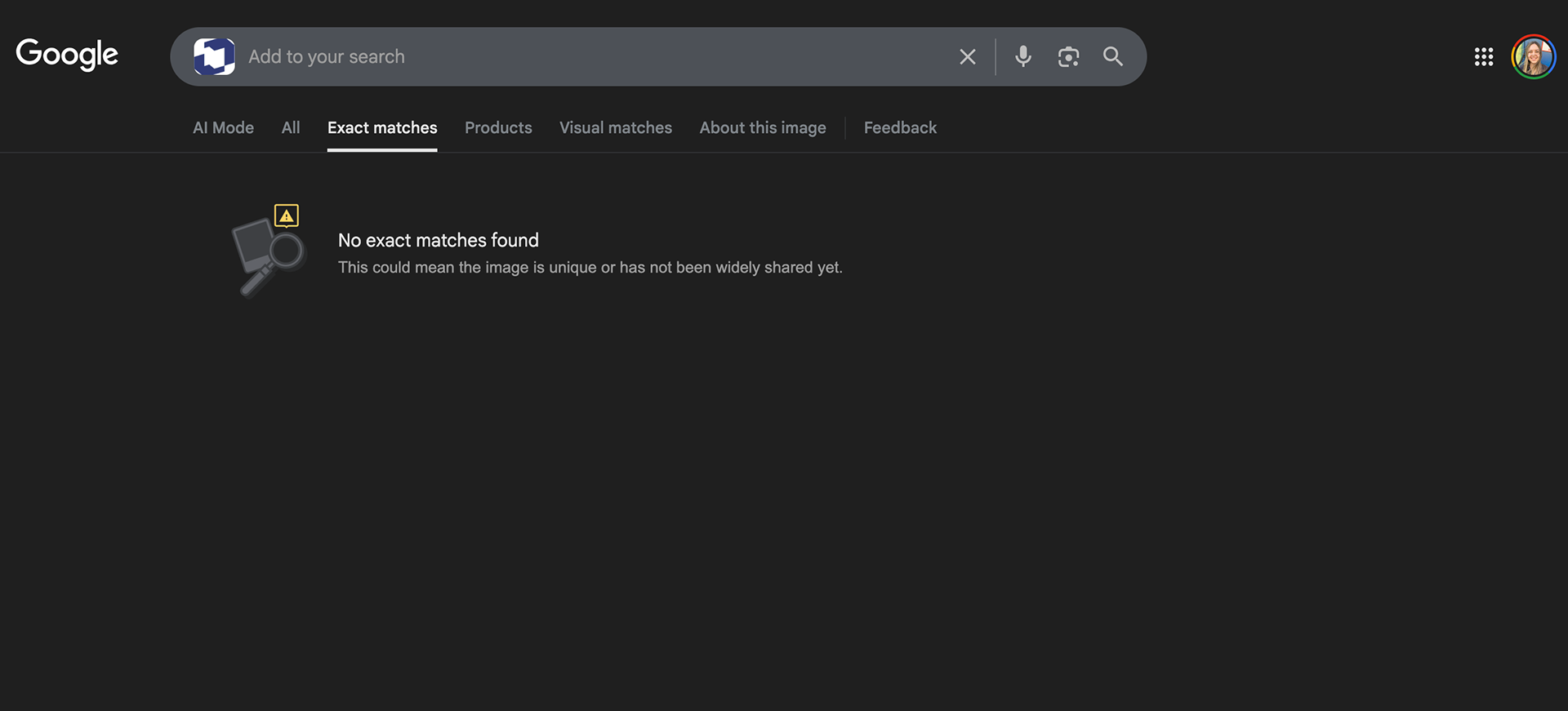Open Google Lens image search camera icon
Screen dimensions: 1568x711
click(1068, 56)
